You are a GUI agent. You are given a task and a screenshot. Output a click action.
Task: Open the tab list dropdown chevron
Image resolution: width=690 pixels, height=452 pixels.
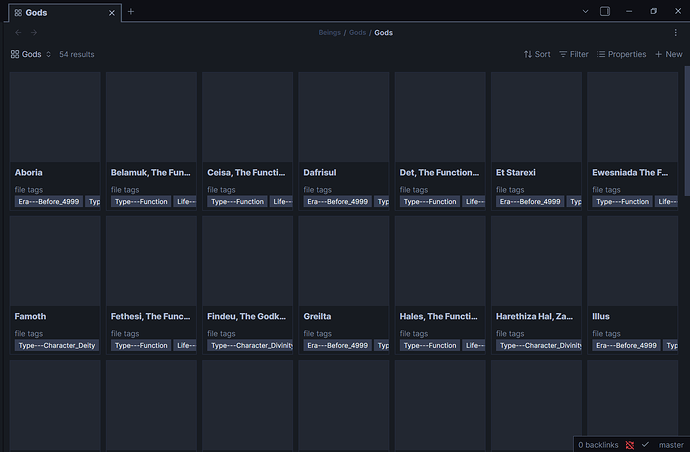pyautogui.click(x=580, y=12)
